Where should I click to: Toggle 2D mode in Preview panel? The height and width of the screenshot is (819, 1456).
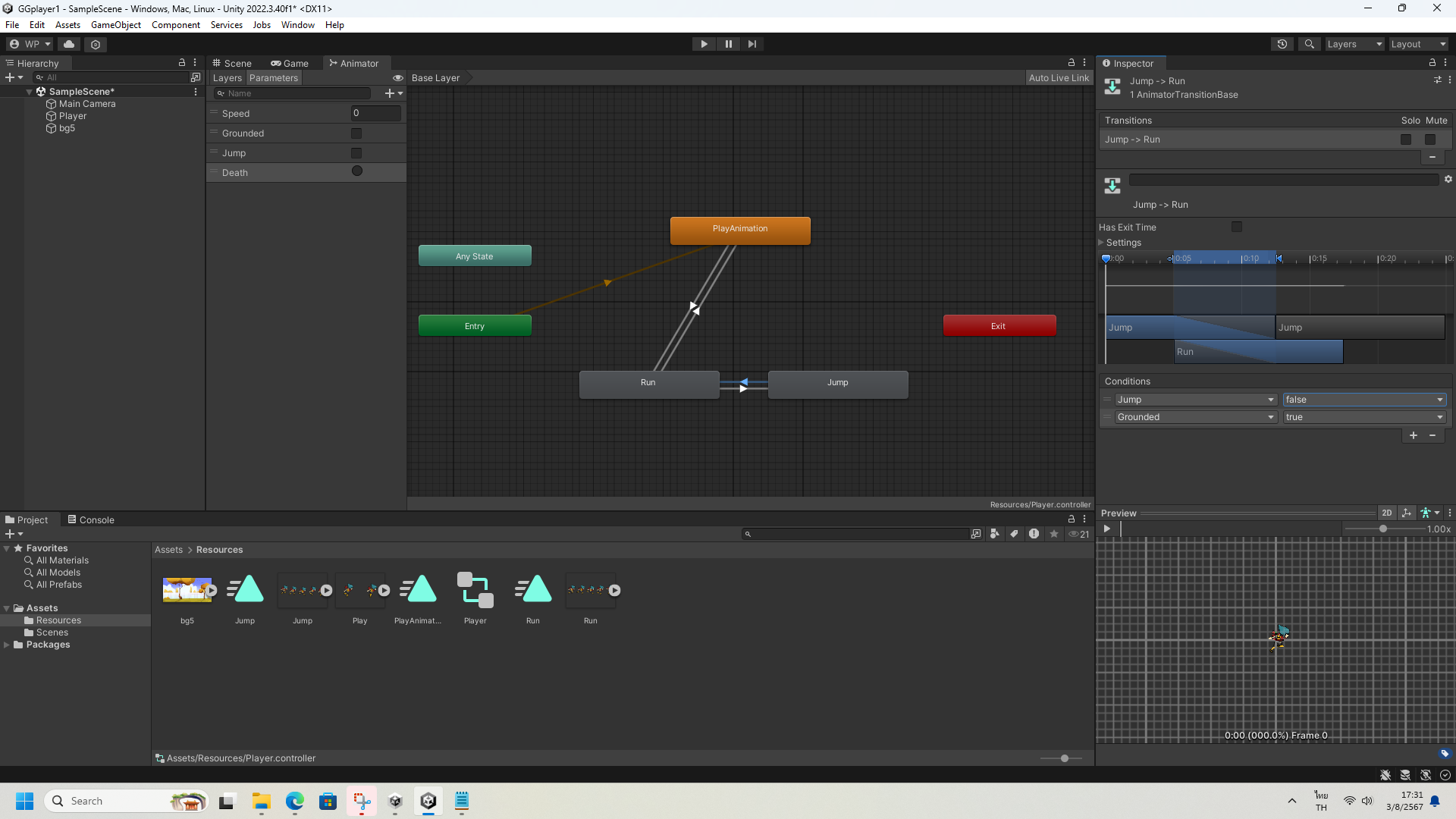(x=1386, y=513)
